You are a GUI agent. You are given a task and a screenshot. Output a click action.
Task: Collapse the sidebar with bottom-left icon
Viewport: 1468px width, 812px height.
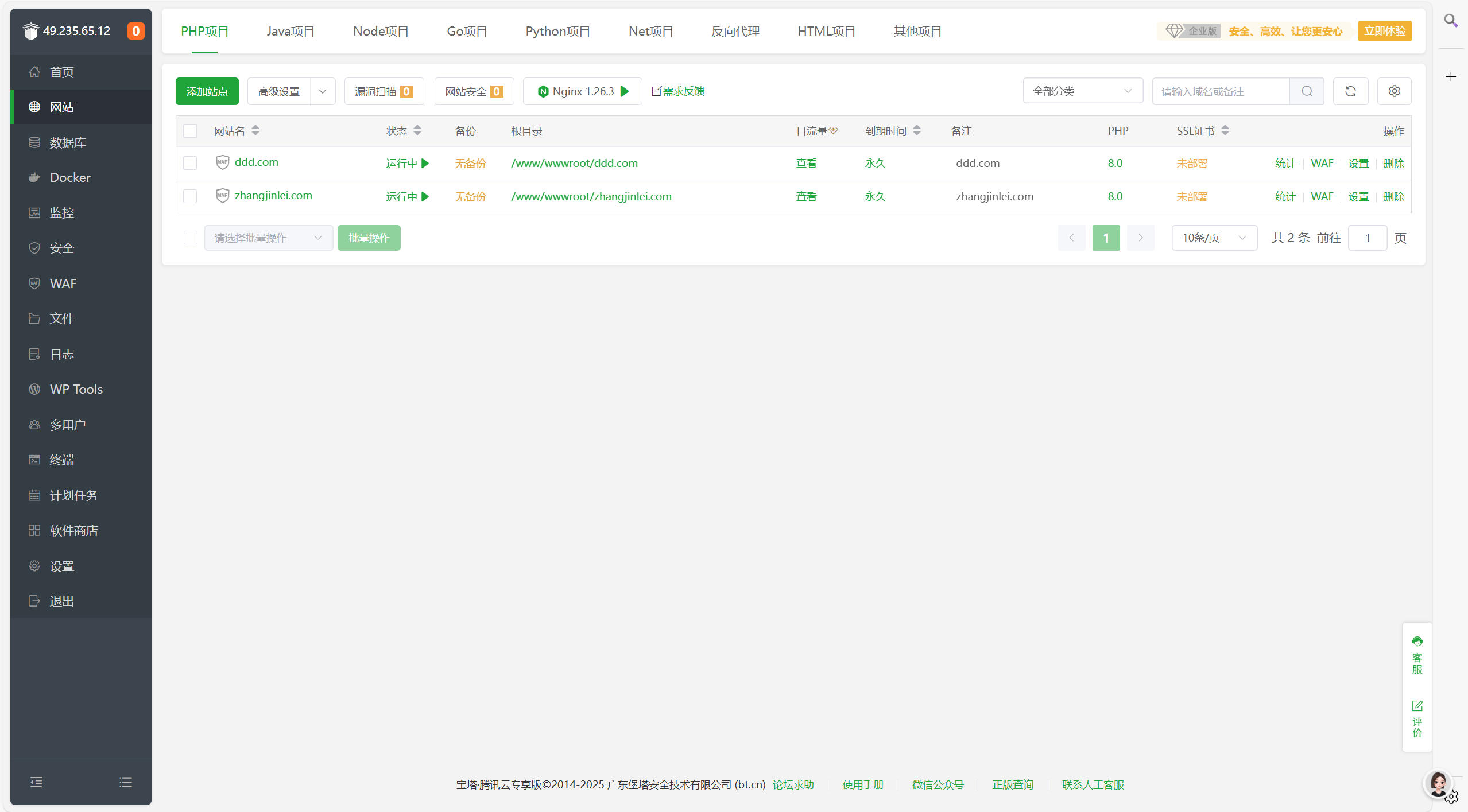click(36, 782)
